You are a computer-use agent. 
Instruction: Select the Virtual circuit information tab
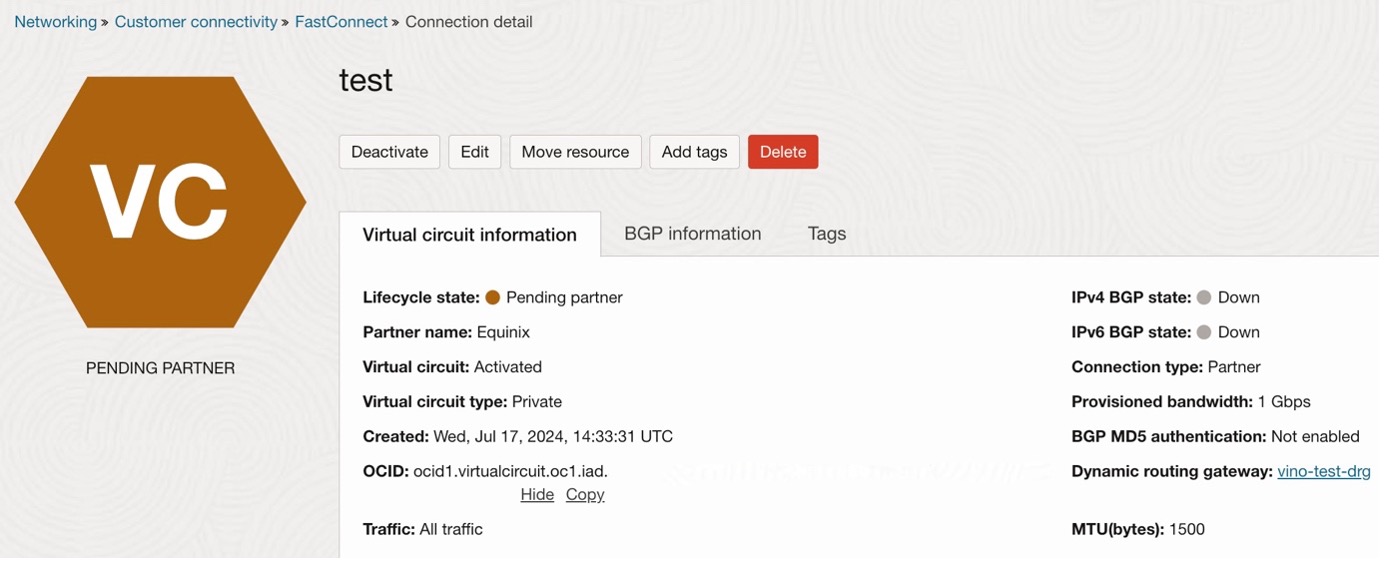[x=469, y=235]
